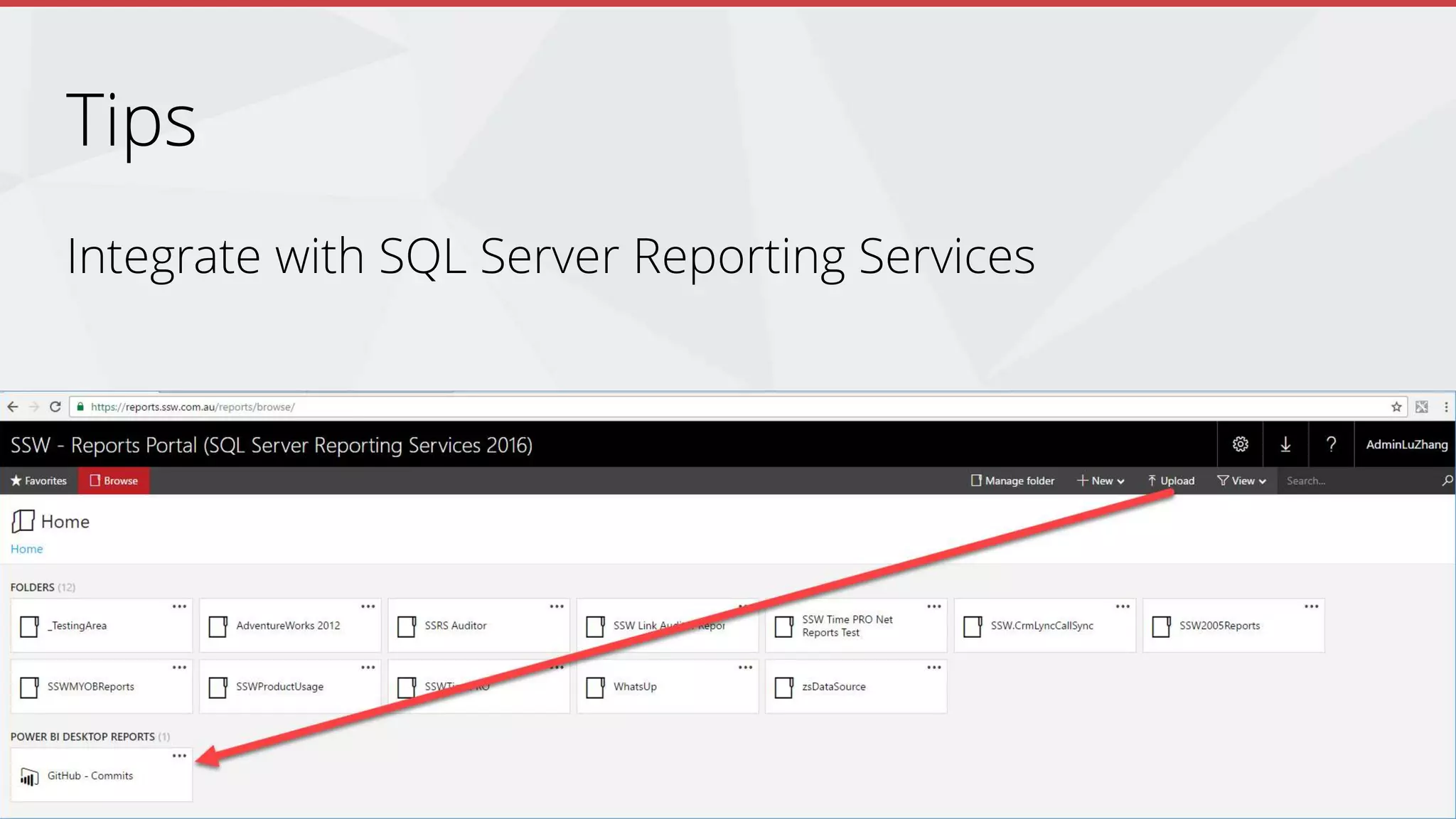The height and width of the screenshot is (819, 1456).
Task: Click the SSW Time PRO Net Reports Test folder icon
Action: point(783,626)
